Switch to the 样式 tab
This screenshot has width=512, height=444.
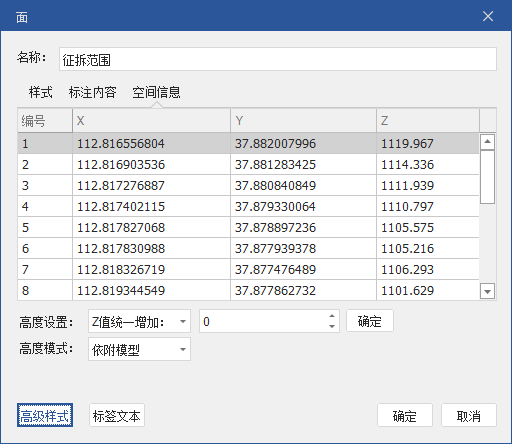pos(41,92)
